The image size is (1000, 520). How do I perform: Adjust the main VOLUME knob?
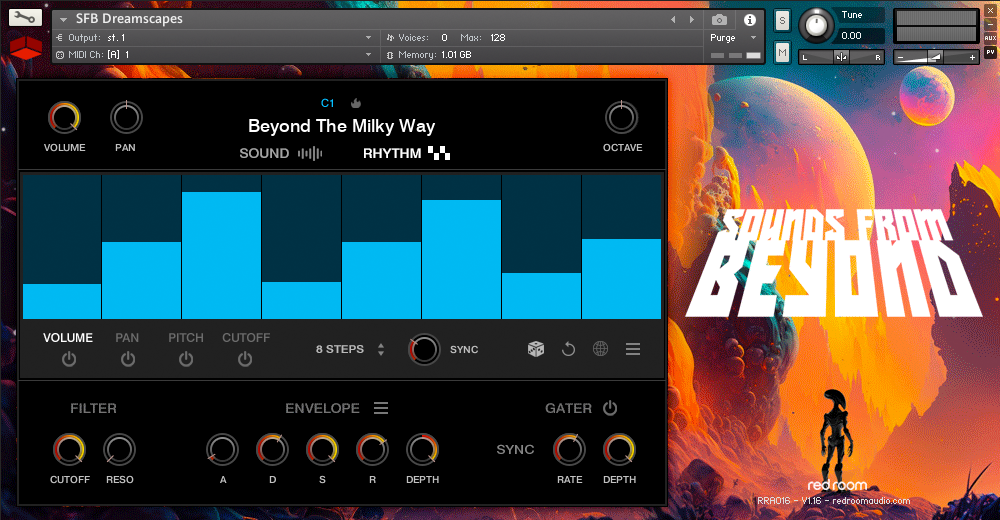pos(64,117)
